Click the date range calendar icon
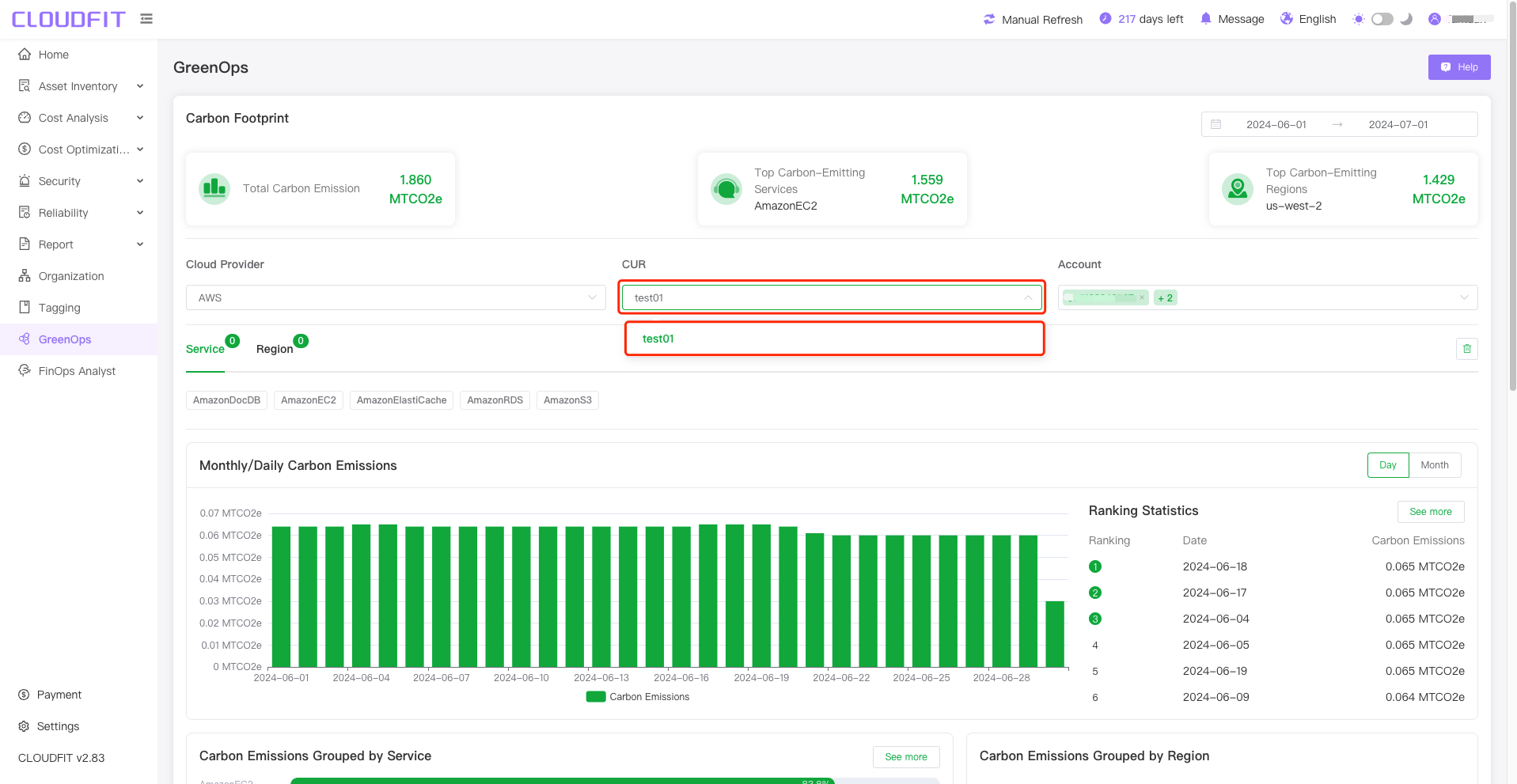1517x784 pixels. click(x=1216, y=124)
